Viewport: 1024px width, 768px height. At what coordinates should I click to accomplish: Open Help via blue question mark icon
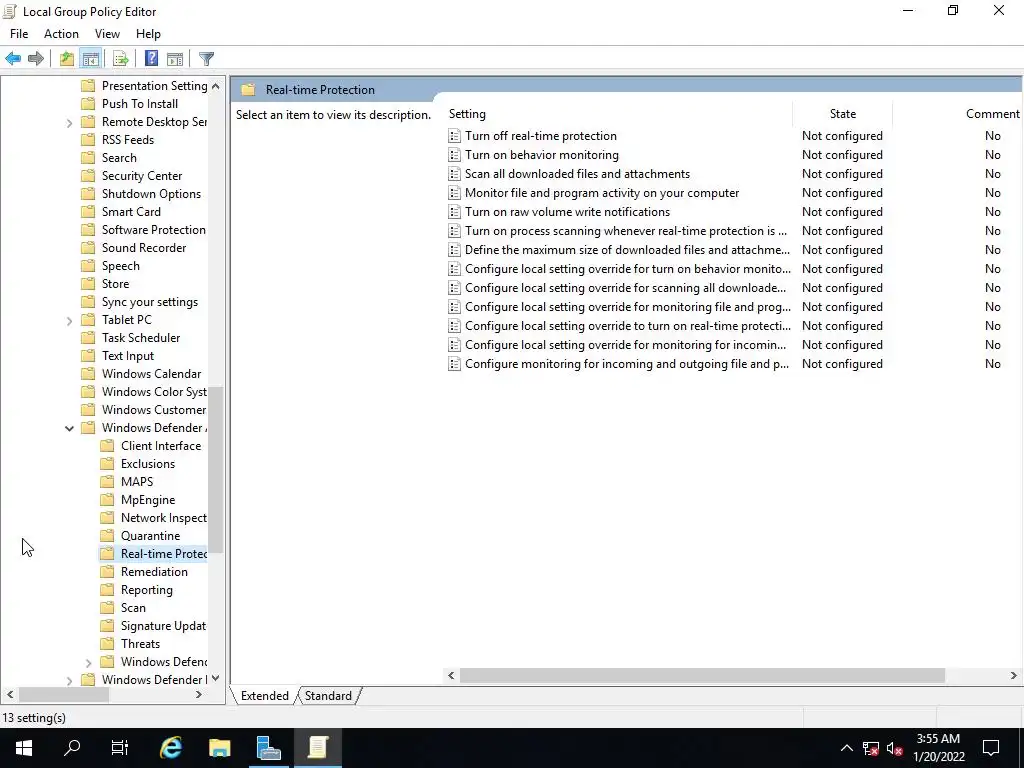pos(151,59)
